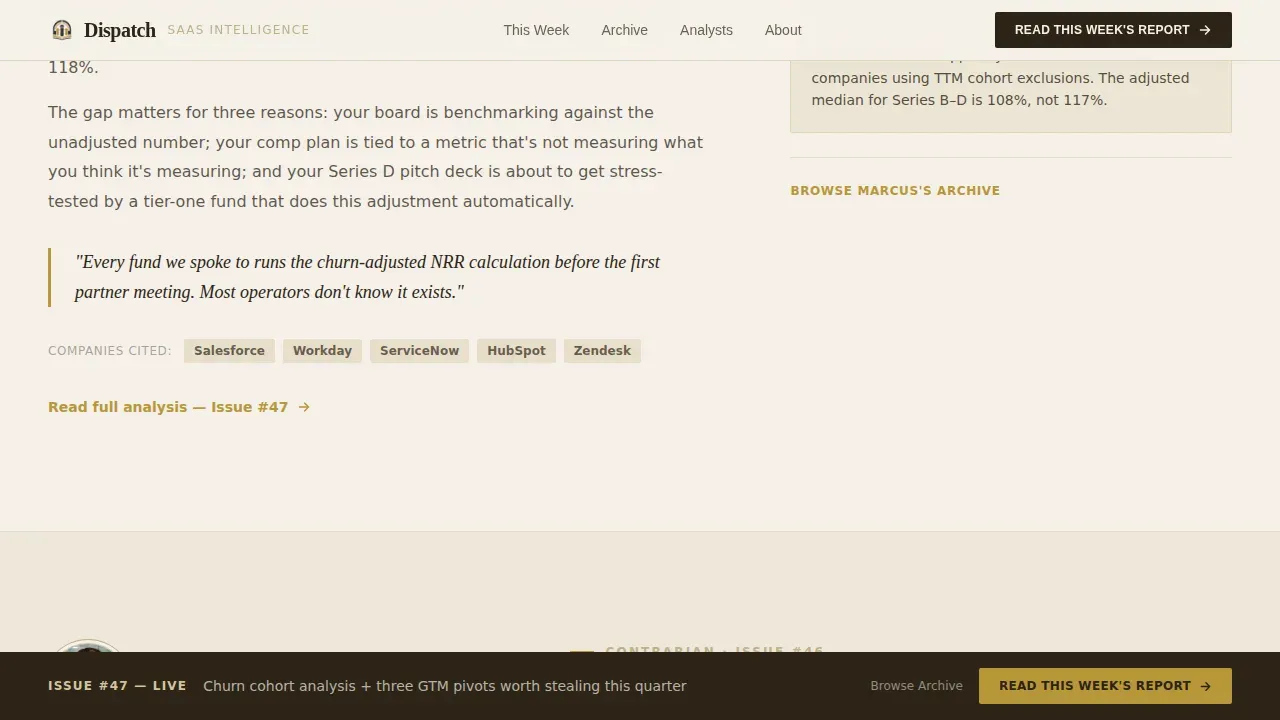
Task: Open the This Week nav item
Action: pos(536,30)
